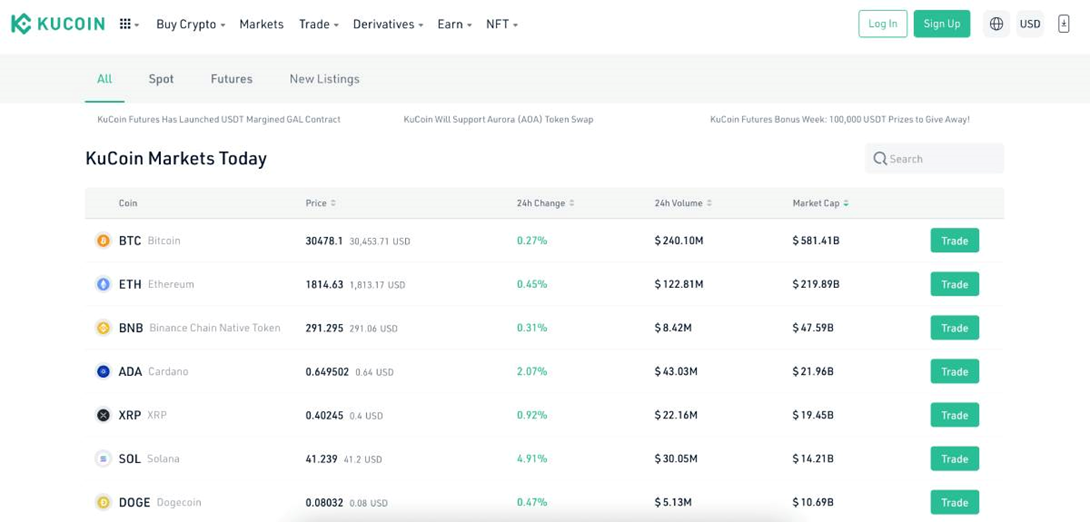1090x522 pixels.
Task: Click DOGE market cap $10.69B
Action: 813,502
